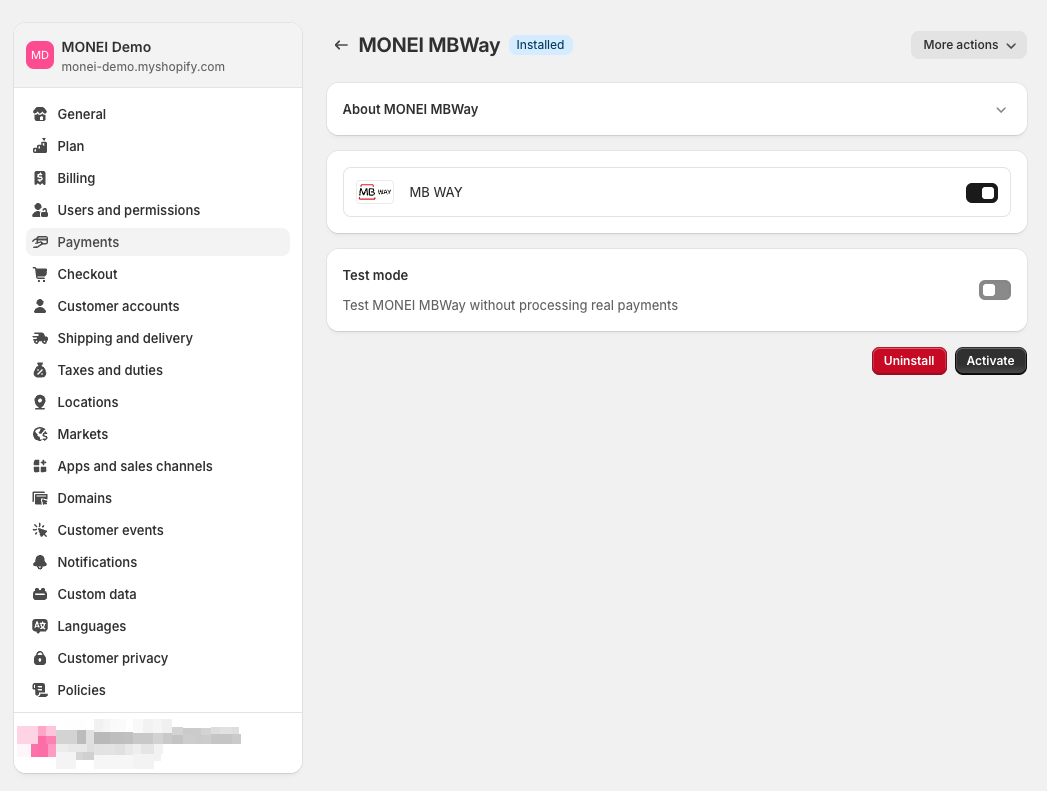Open Customer events label

click(x=110, y=531)
